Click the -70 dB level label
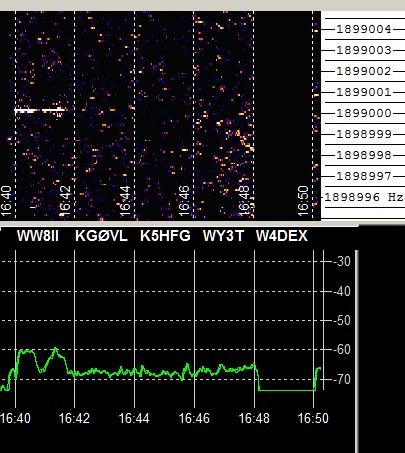 (342, 379)
